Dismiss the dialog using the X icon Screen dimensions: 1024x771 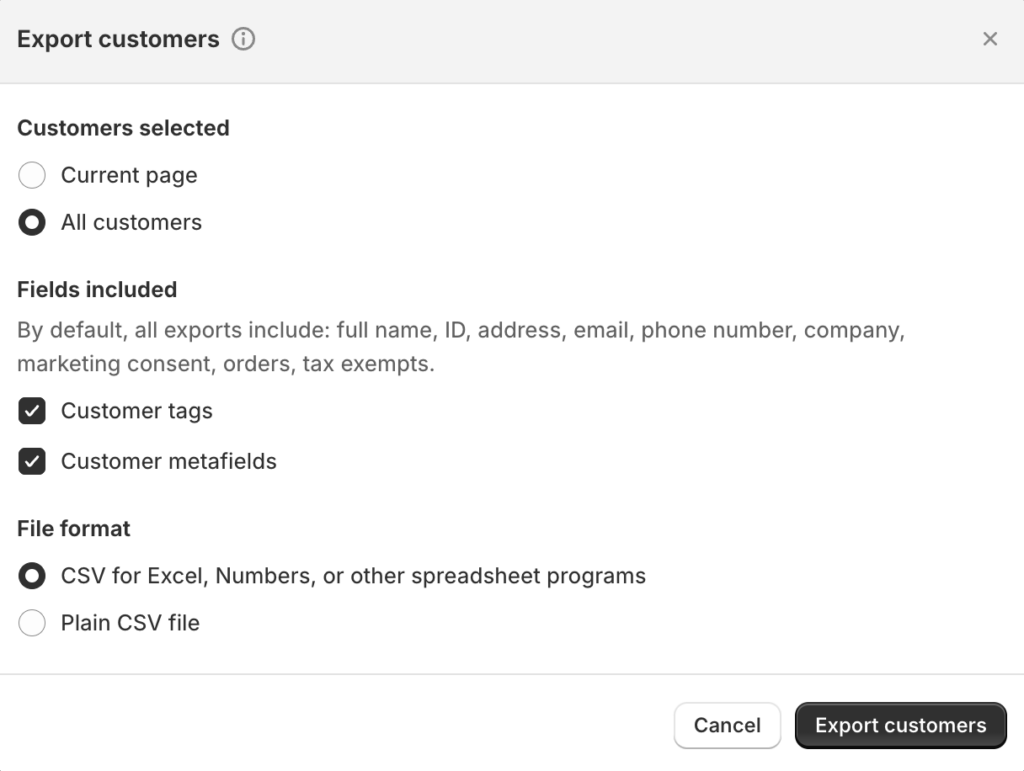tap(990, 39)
